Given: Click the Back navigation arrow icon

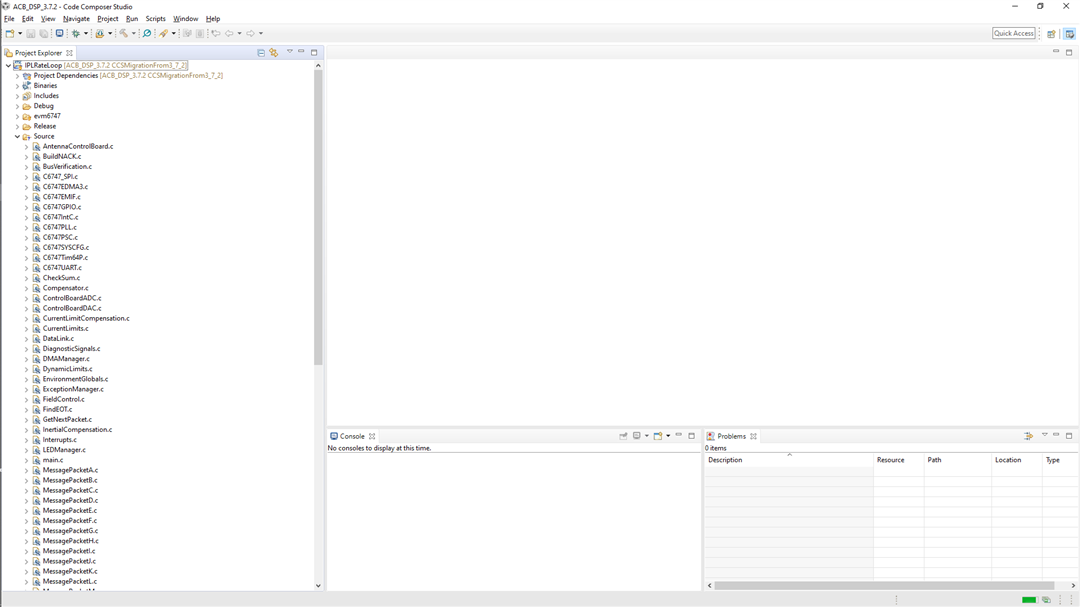Looking at the screenshot, I should (229, 33).
